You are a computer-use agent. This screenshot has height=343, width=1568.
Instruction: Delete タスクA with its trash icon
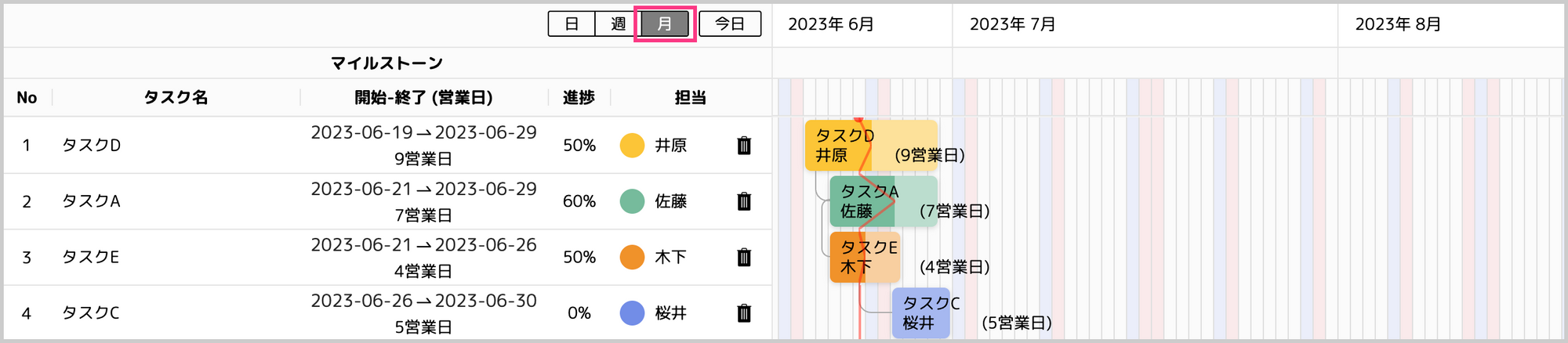[x=744, y=201]
